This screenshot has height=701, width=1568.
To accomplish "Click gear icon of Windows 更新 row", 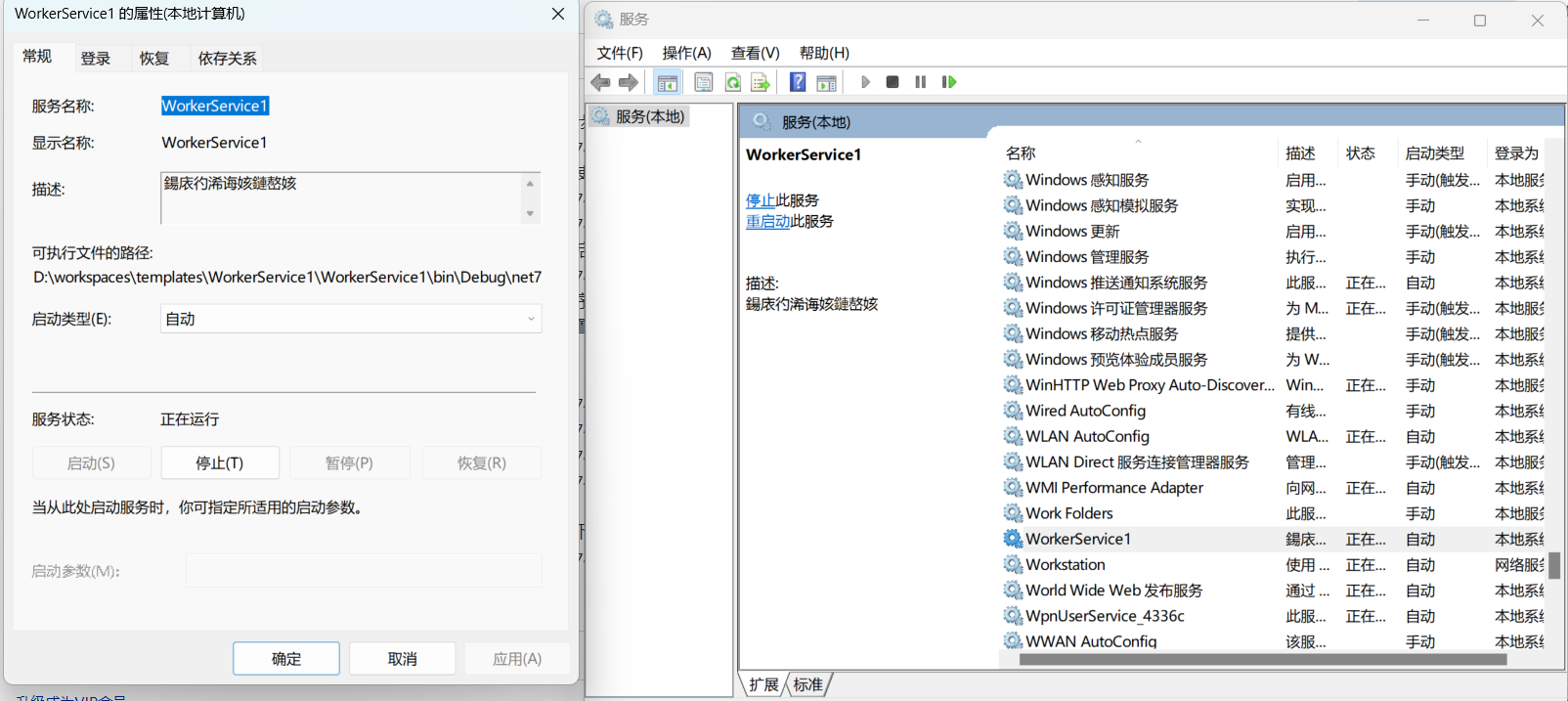I will point(1013,231).
